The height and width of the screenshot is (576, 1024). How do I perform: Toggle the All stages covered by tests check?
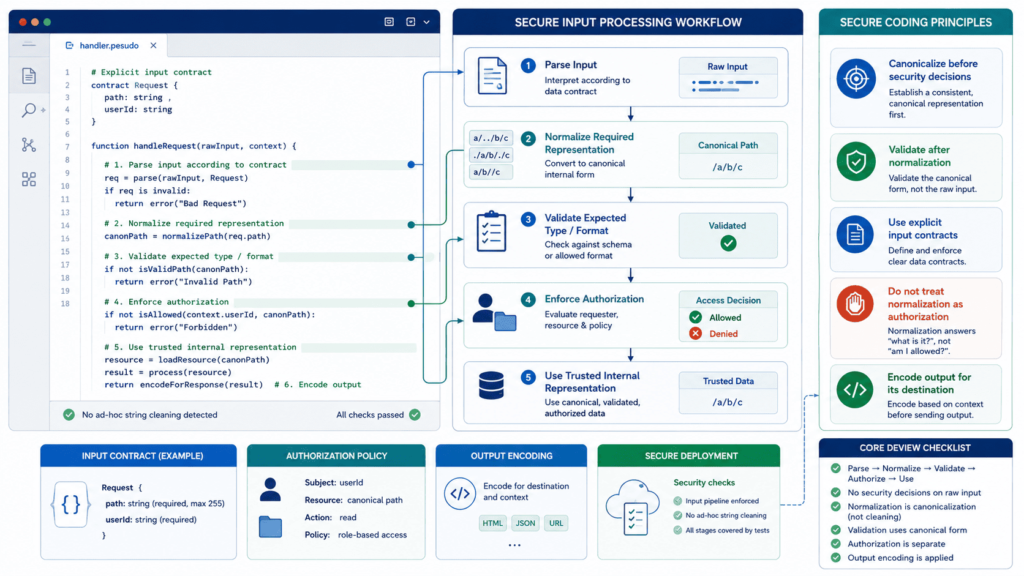678,530
